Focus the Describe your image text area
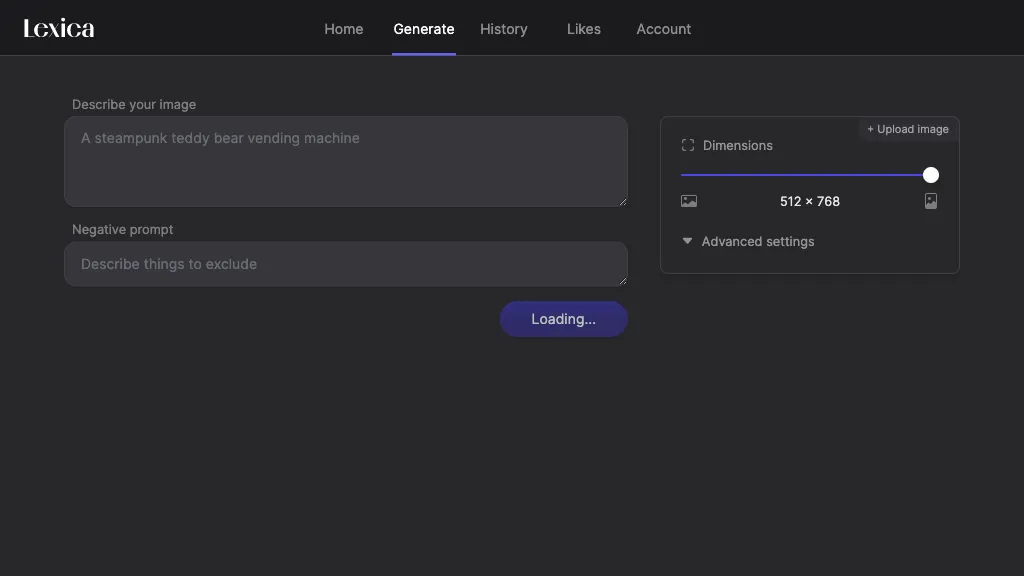This screenshot has width=1024, height=576. click(345, 161)
